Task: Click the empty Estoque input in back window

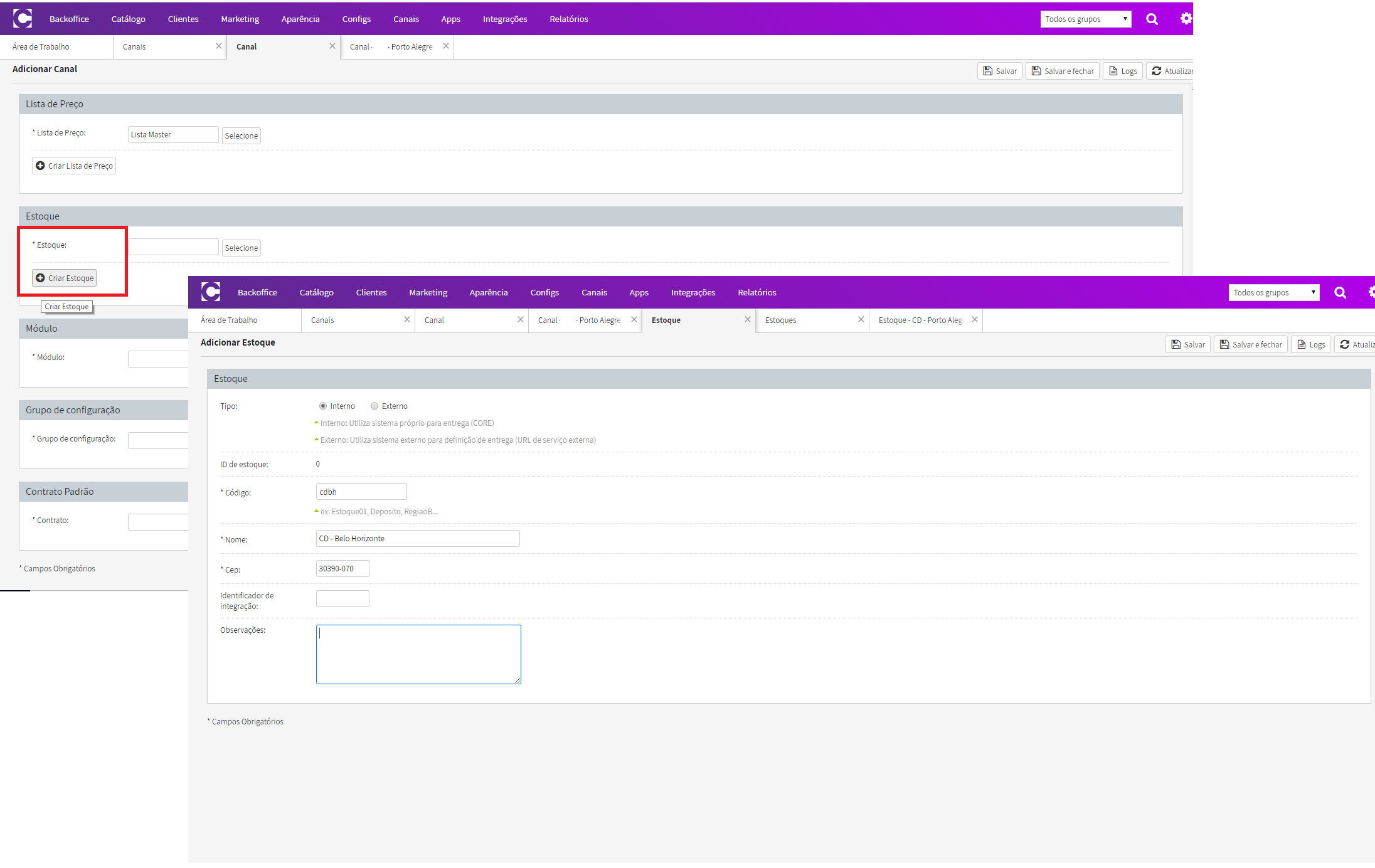Action: 173,246
